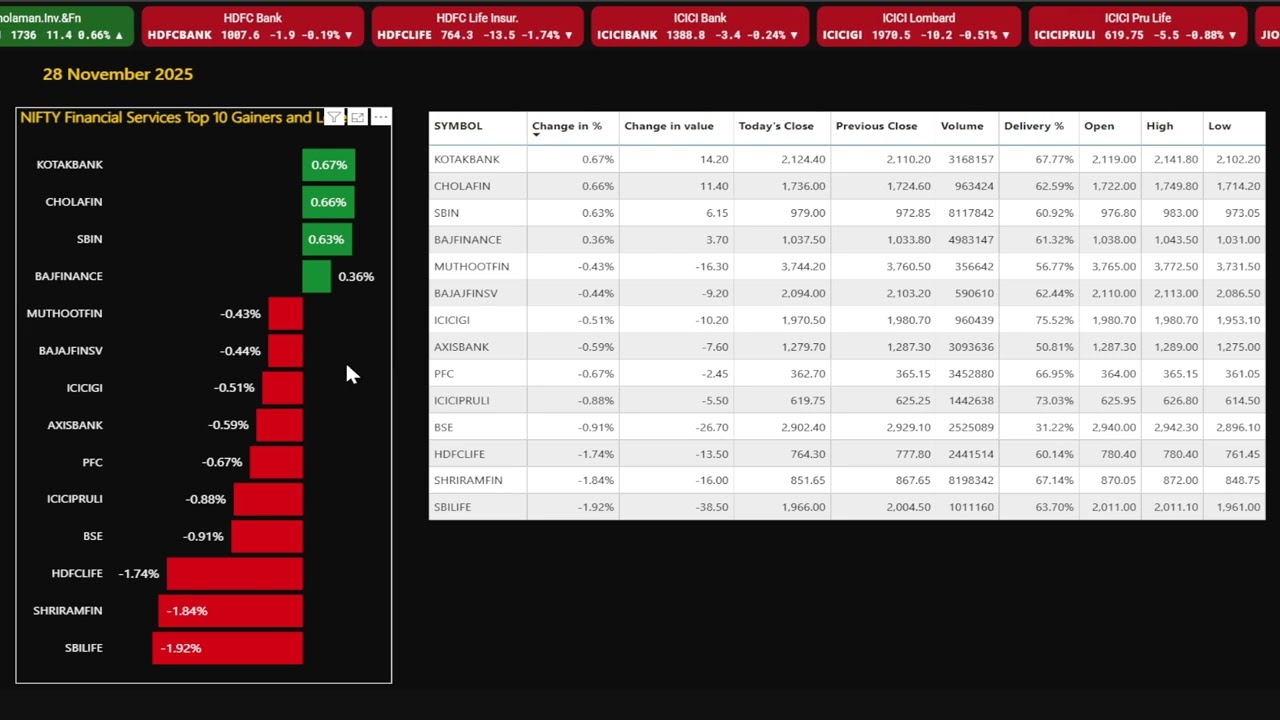Select the ICICI Bank ticker card
The image size is (1280, 720).
click(700, 27)
